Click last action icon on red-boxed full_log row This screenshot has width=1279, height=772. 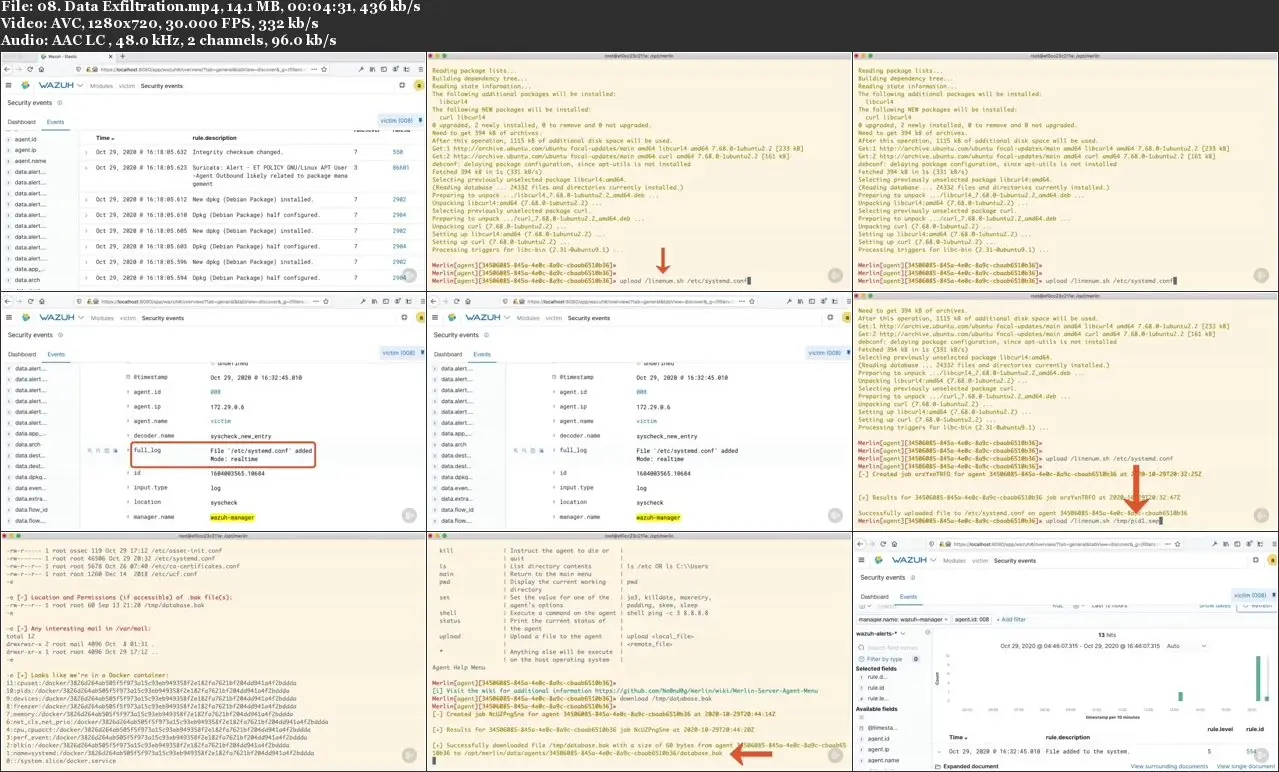116,450
